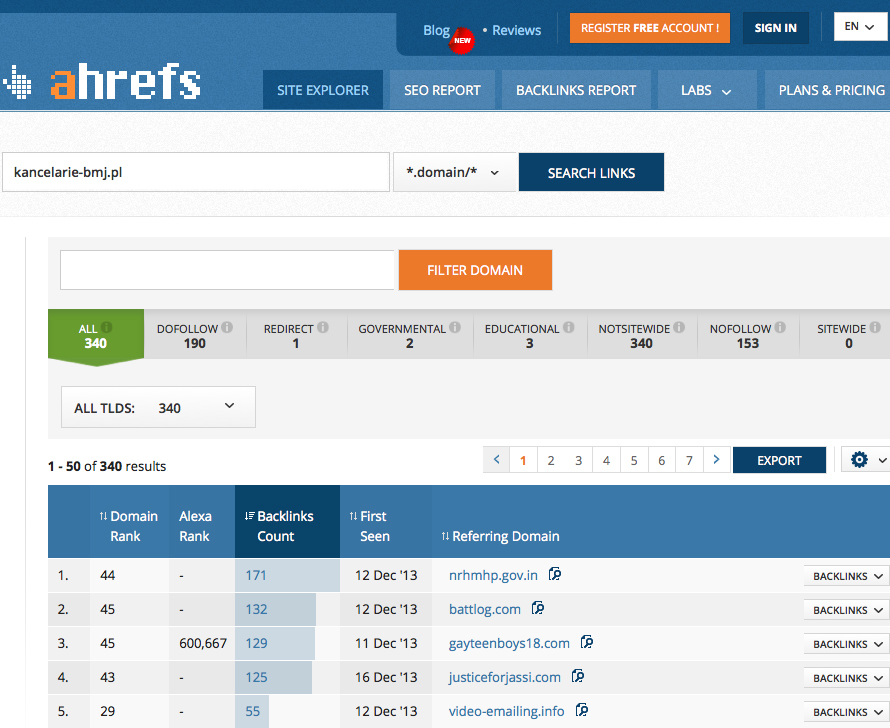Click the FILTER DOMAIN button

click(475, 270)
